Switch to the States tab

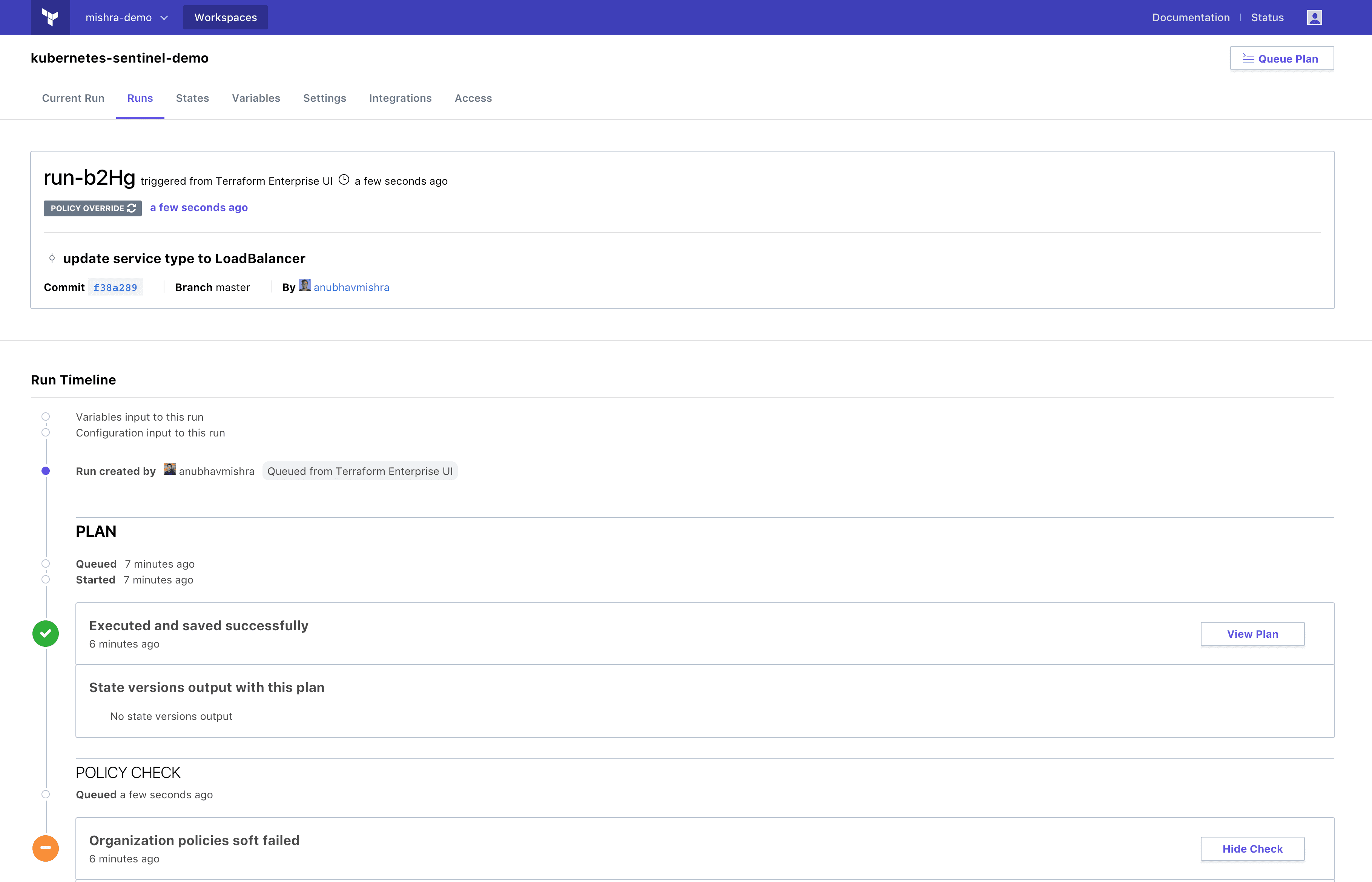(x=192, y=98)
